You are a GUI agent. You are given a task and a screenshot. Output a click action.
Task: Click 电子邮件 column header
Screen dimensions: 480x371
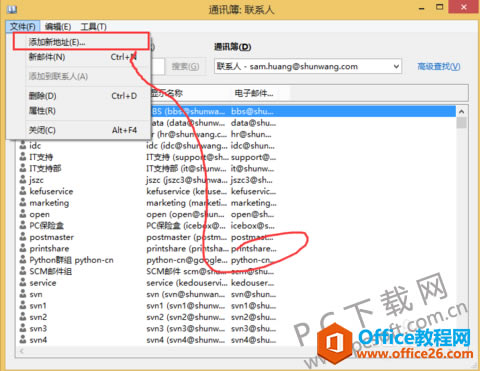pyautogui.click(x=254, y=93)
